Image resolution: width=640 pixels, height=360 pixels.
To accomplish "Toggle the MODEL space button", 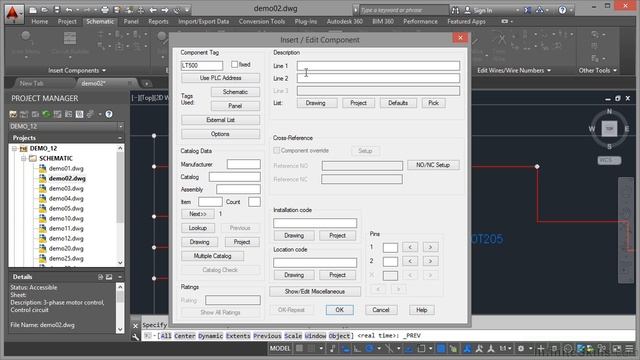I will click(280, 349).
